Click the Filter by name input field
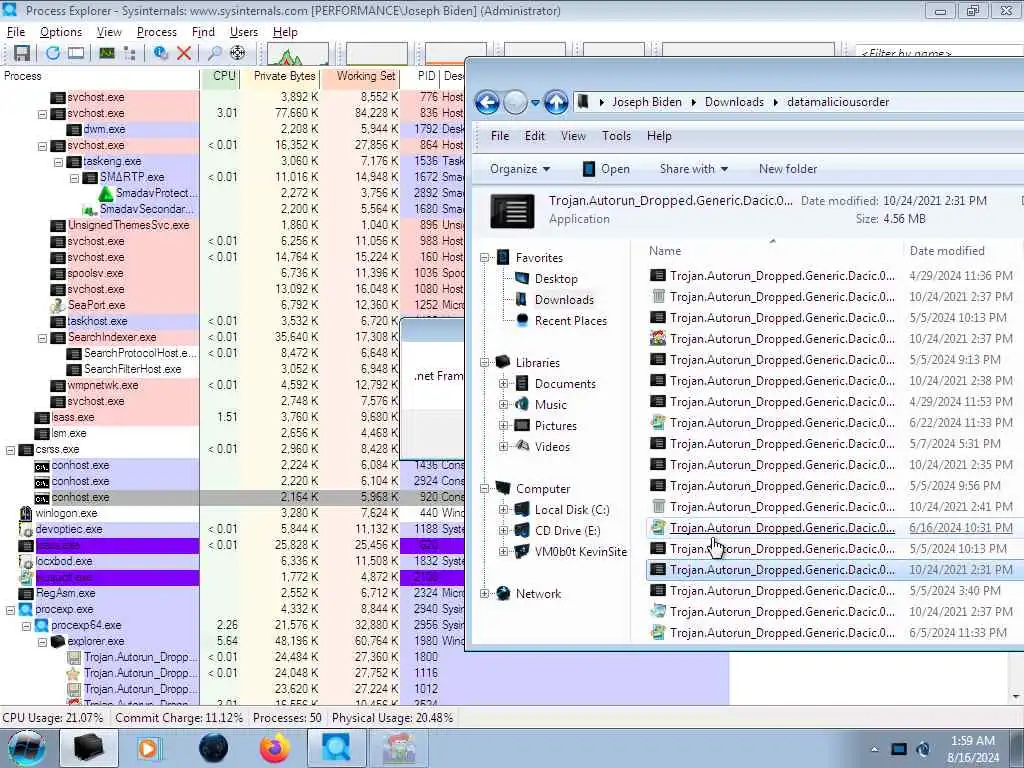Image resolution: width=1024 pixels, height=768 pixels. (938, 52)
